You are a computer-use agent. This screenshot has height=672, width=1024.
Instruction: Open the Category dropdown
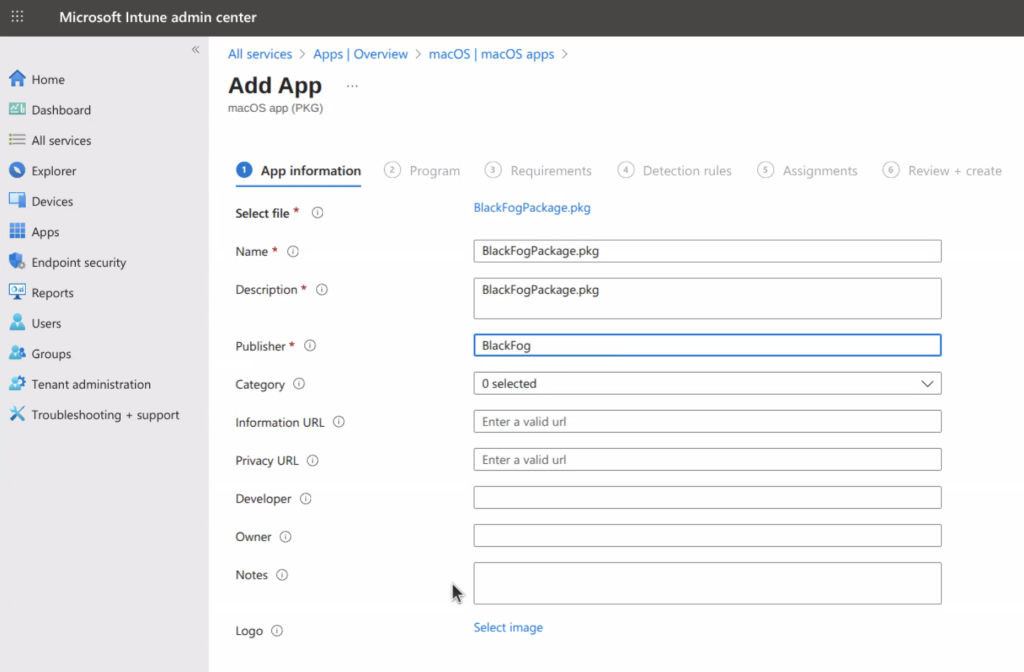tap(707, 383)
